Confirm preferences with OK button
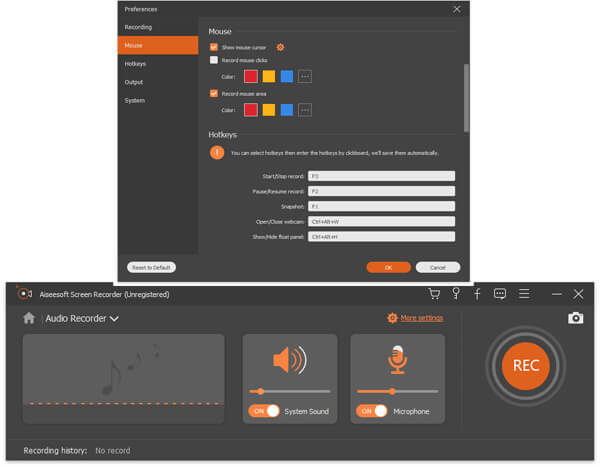 coord(388,267)
